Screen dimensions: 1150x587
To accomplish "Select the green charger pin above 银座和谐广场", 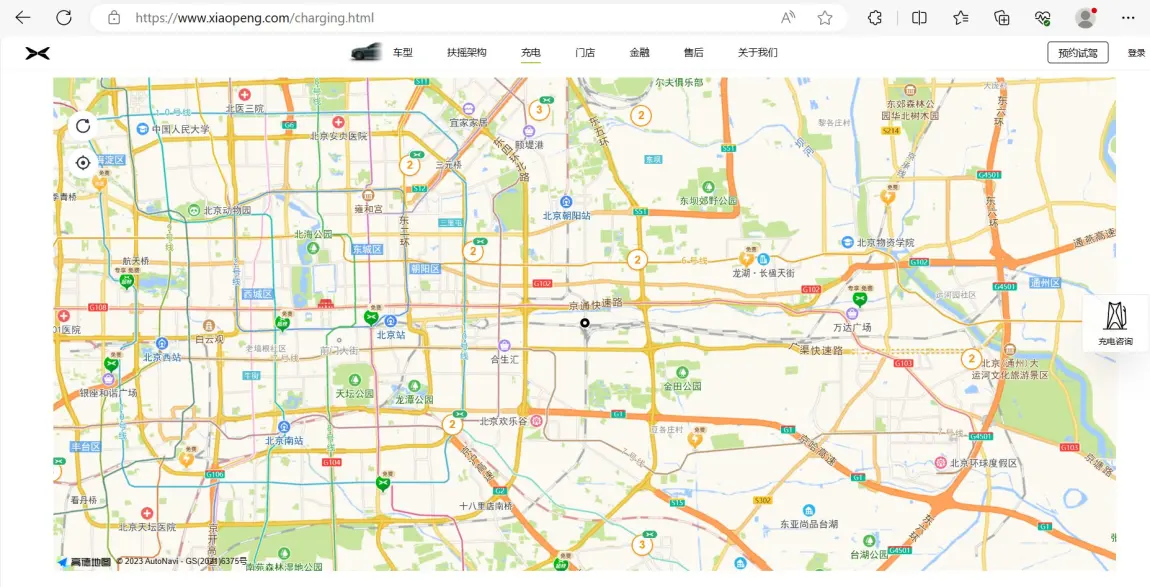I will (111, 363).
